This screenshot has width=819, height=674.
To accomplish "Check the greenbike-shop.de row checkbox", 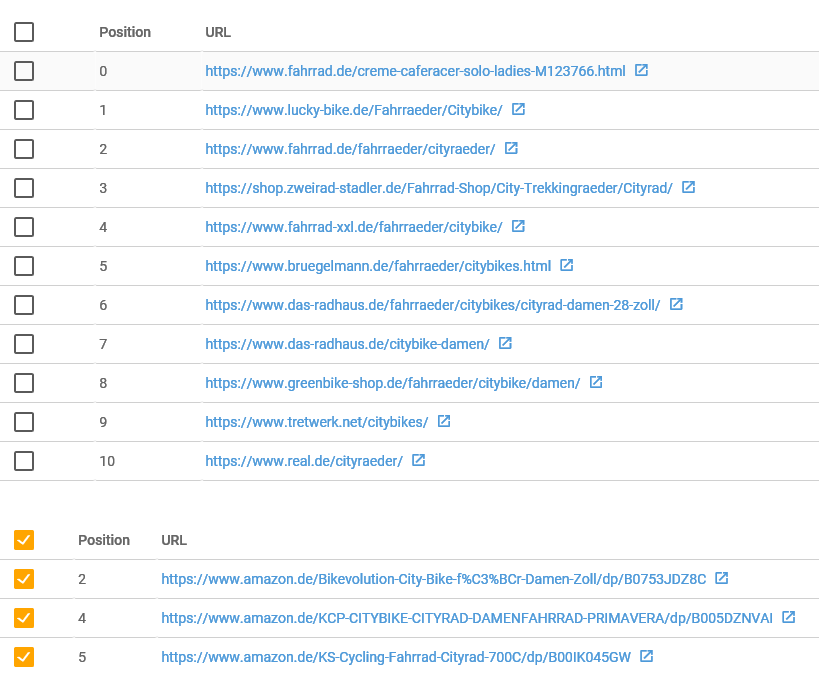I will click(24, 383).
